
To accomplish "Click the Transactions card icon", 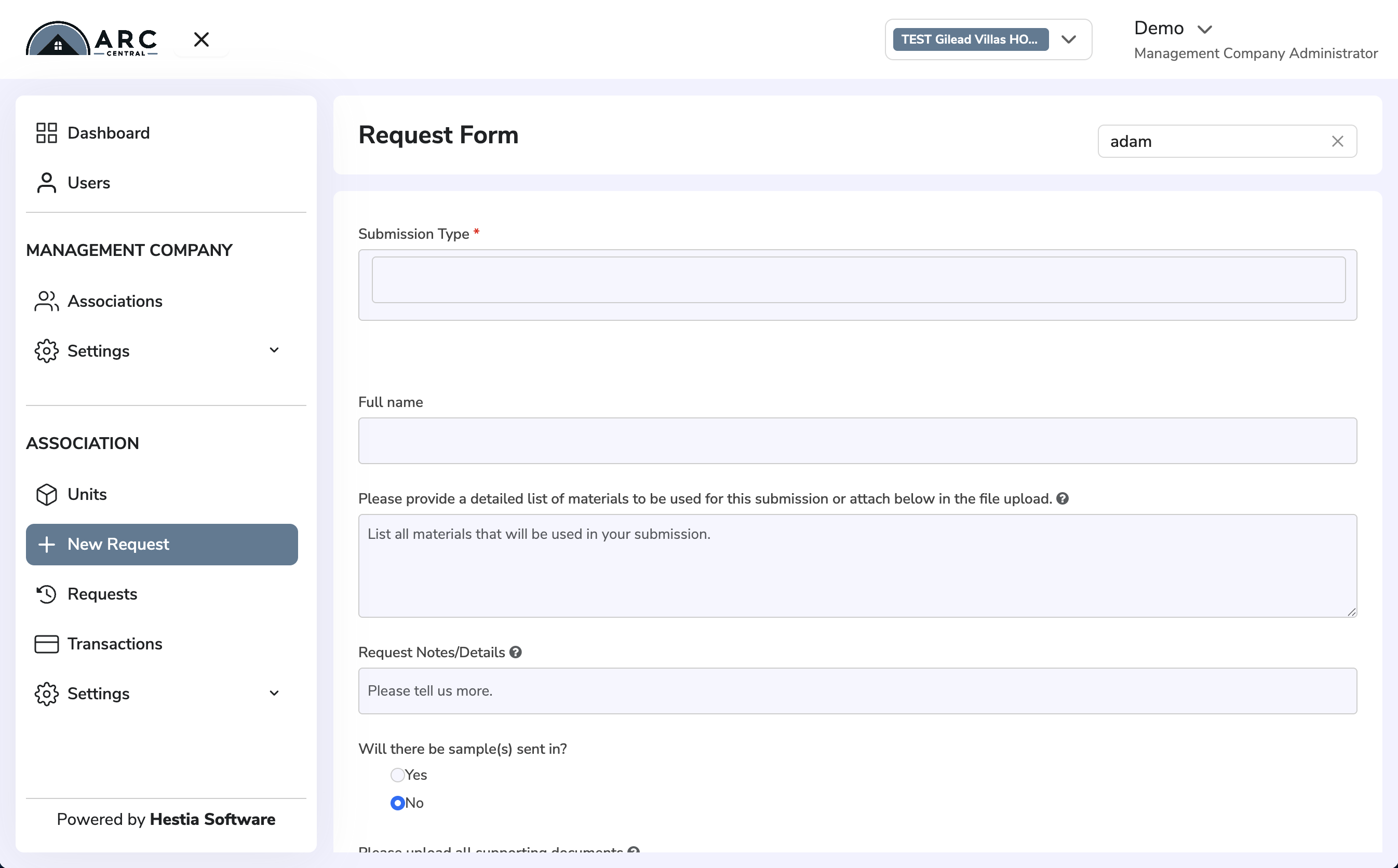I will [x=47, y=644].
